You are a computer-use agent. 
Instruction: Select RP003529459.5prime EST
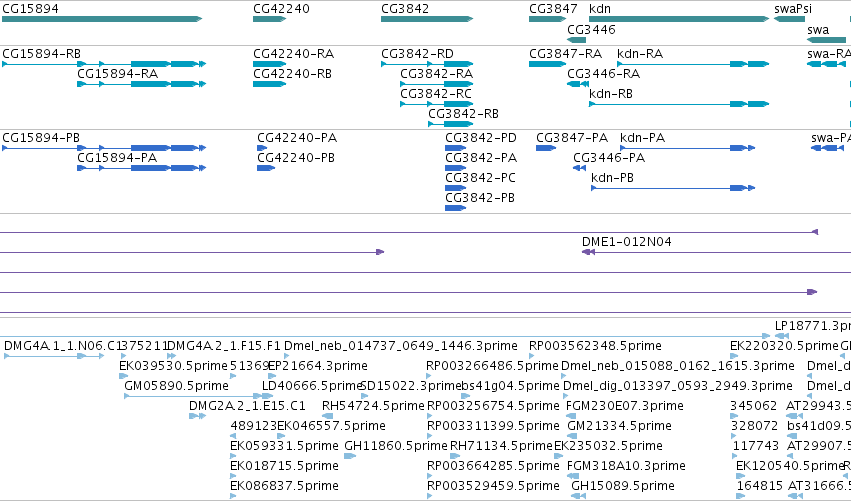coord(430,496)
